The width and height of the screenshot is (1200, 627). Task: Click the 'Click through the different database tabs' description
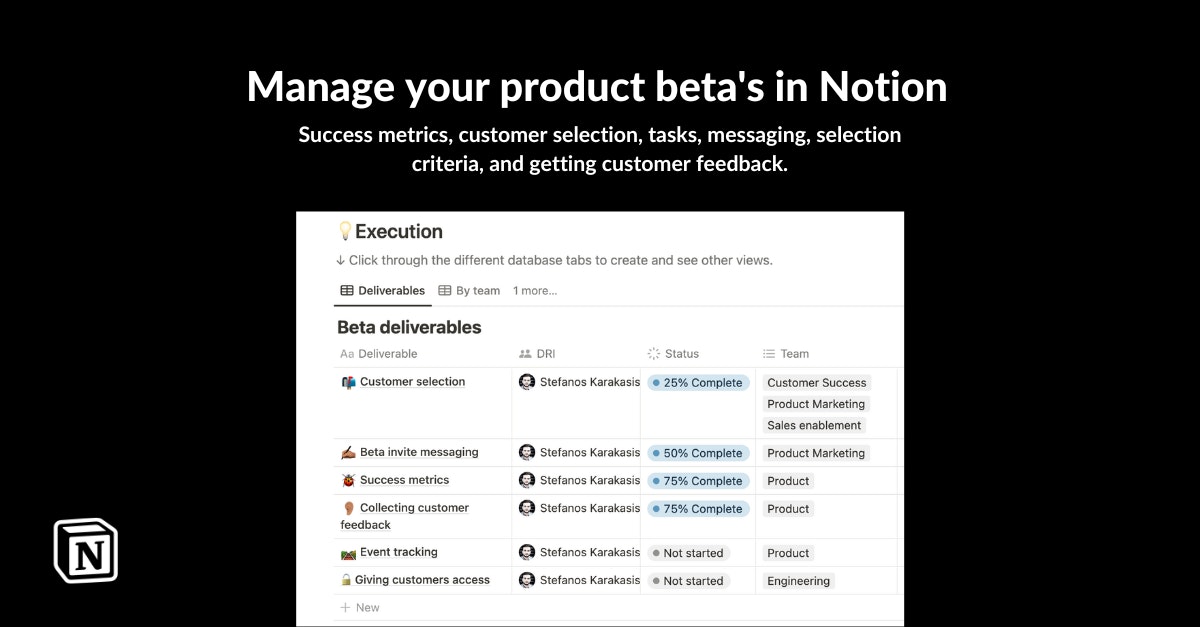click(554, 260)
